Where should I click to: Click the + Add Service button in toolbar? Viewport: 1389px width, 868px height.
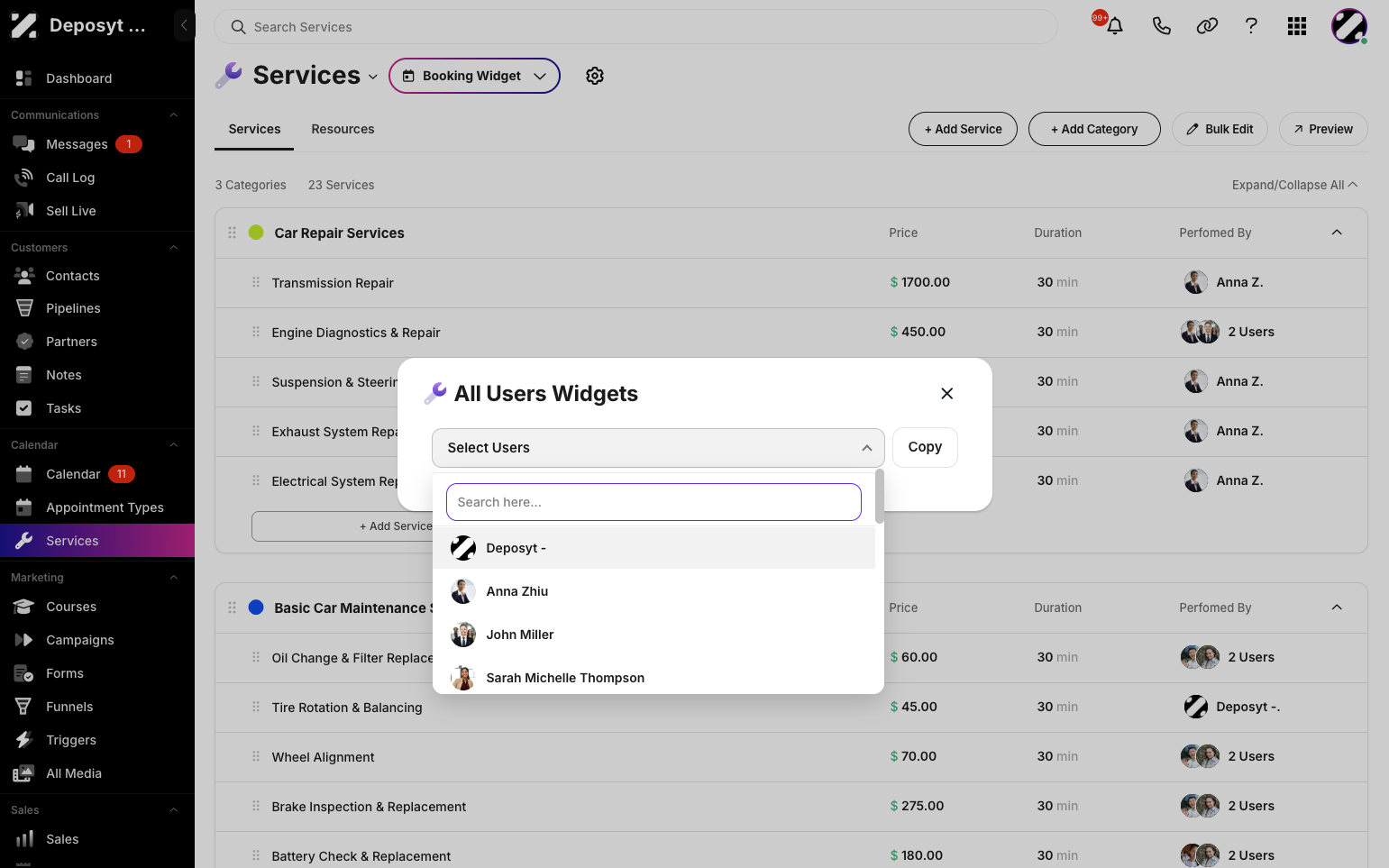[x=963, y=129]
